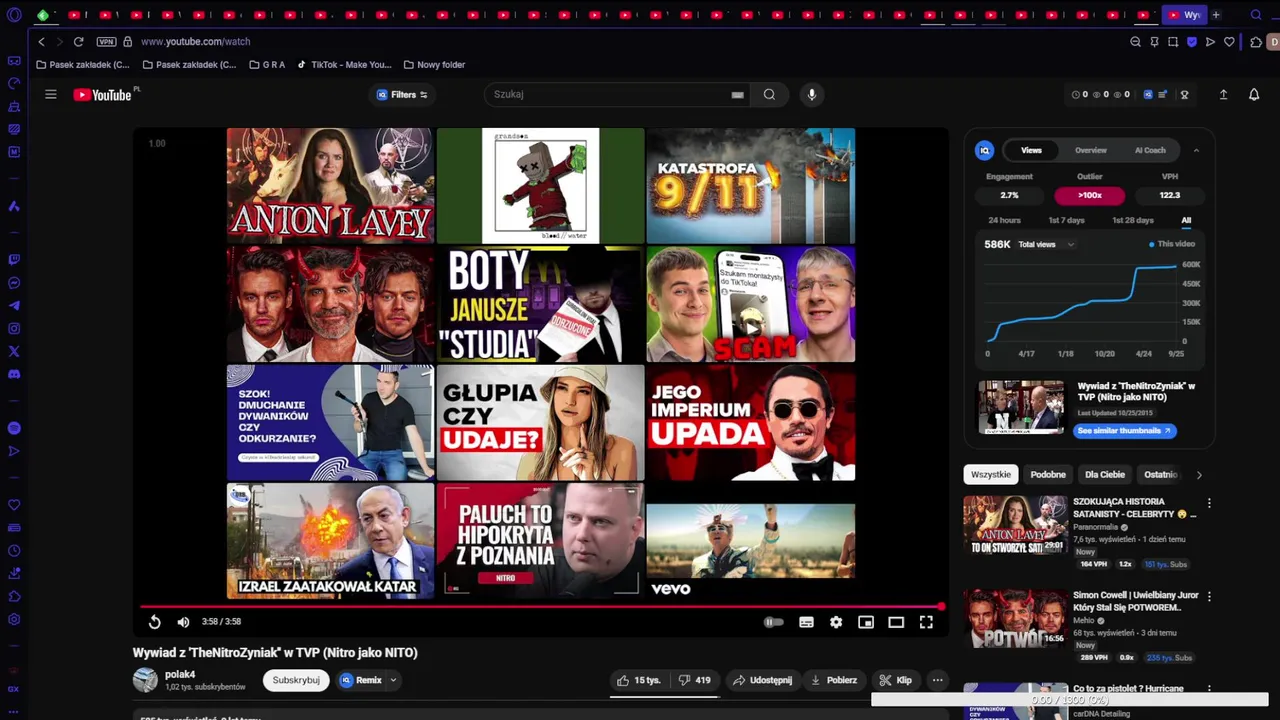The image size is (1280, 720).
Task: Open a new browser tab with plus
Action: [1216, 15]
